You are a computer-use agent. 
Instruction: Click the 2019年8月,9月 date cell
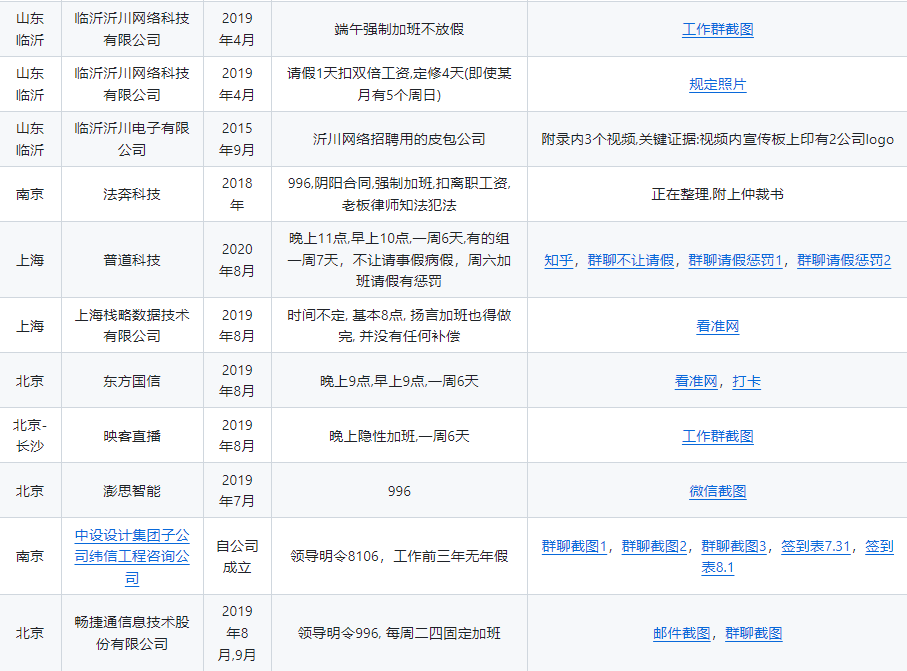[237, 633]
